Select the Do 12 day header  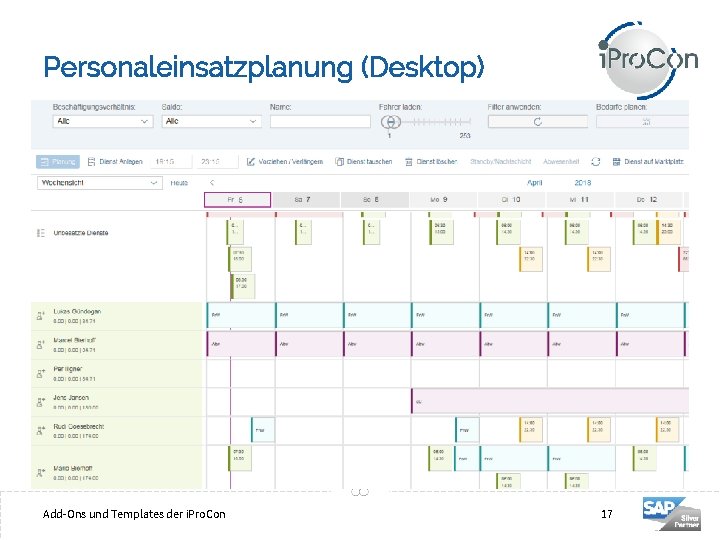pos(648,200)
